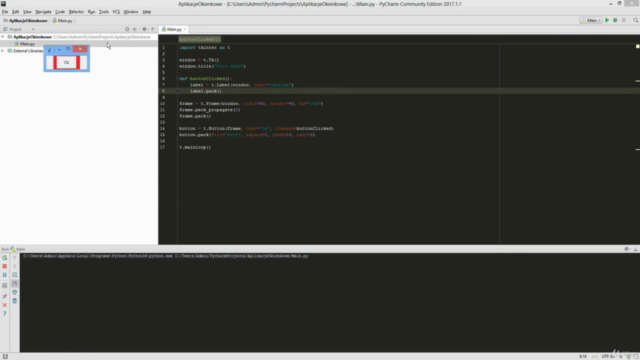Expand the External Libraries node
The width and height of the screenshot is (640, 360).
[3, 51]
